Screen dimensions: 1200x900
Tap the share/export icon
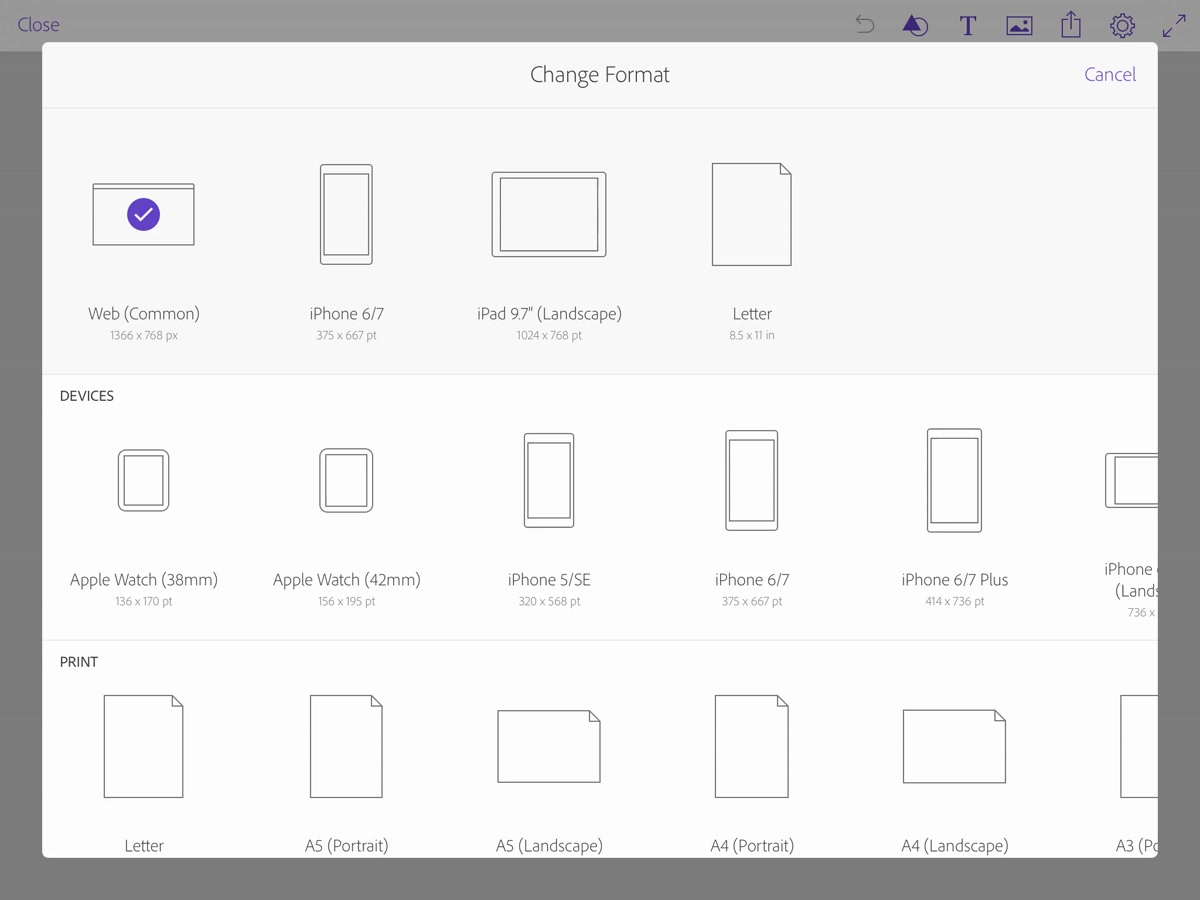[1071, 24]
